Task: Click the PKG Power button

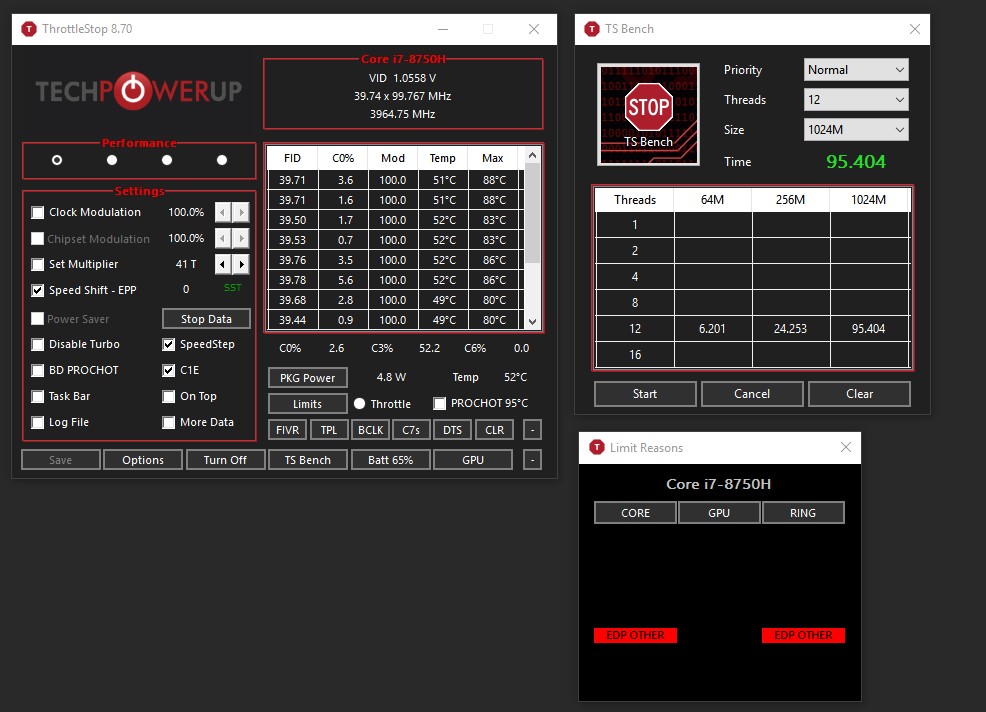Action: click(307, 377)
